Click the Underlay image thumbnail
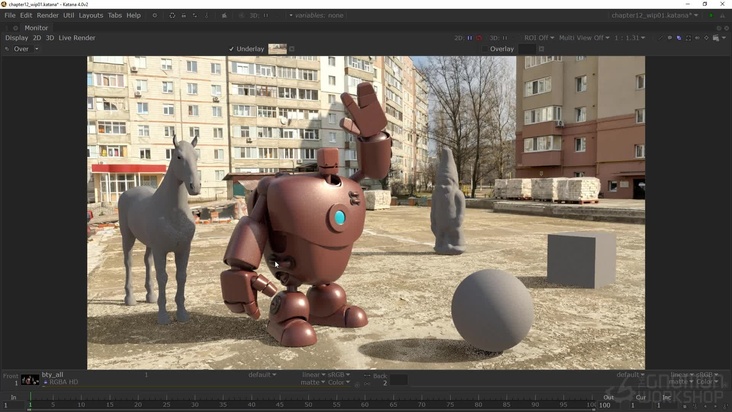Viewport: 732px width, 412px height. [277, 49]
